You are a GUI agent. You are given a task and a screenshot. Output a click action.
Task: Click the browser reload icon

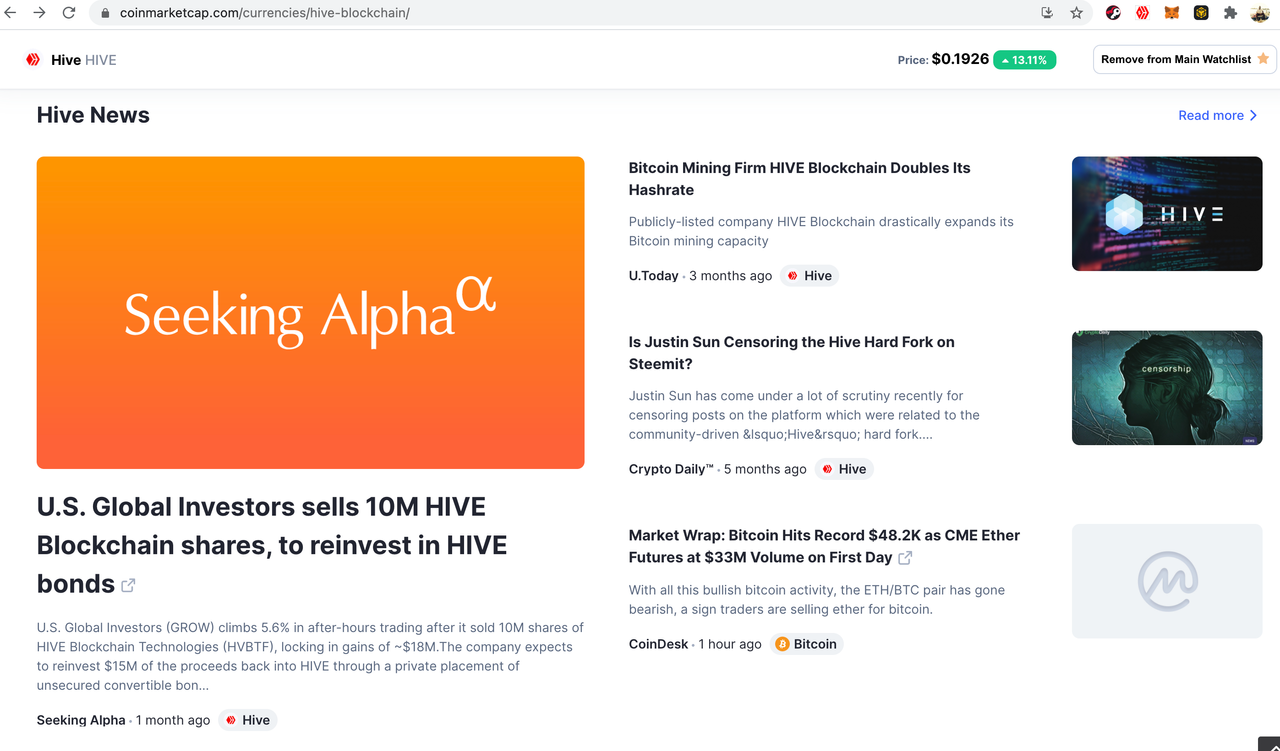(x=69, y=13)
